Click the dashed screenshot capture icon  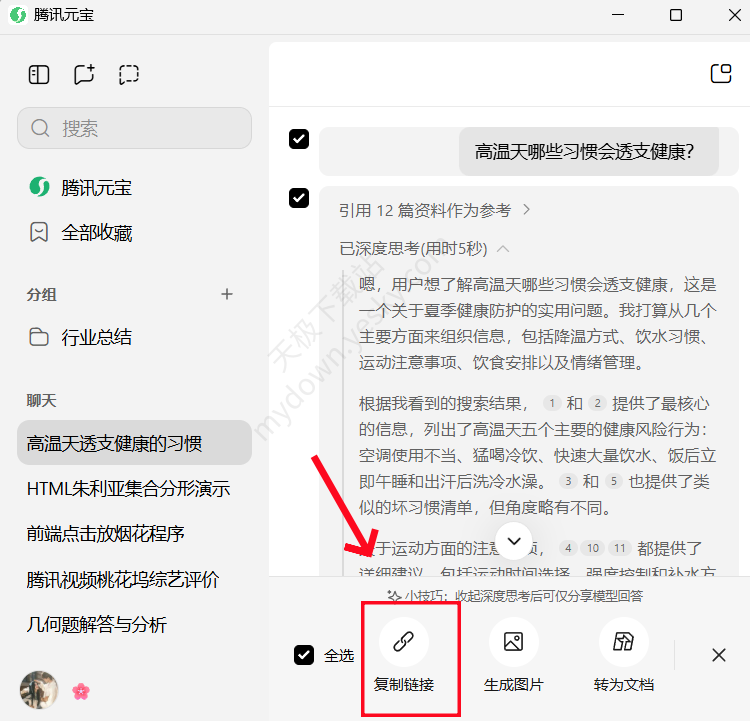(128, 74)
